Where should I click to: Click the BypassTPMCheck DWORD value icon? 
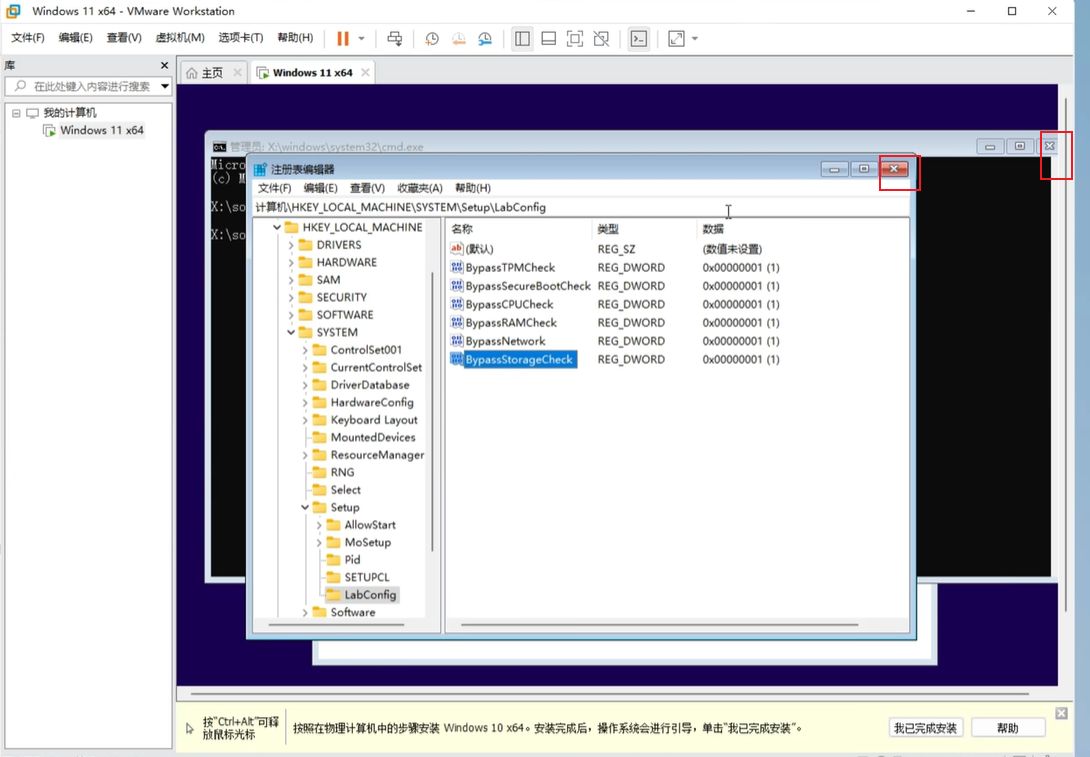tap(457, 268)
